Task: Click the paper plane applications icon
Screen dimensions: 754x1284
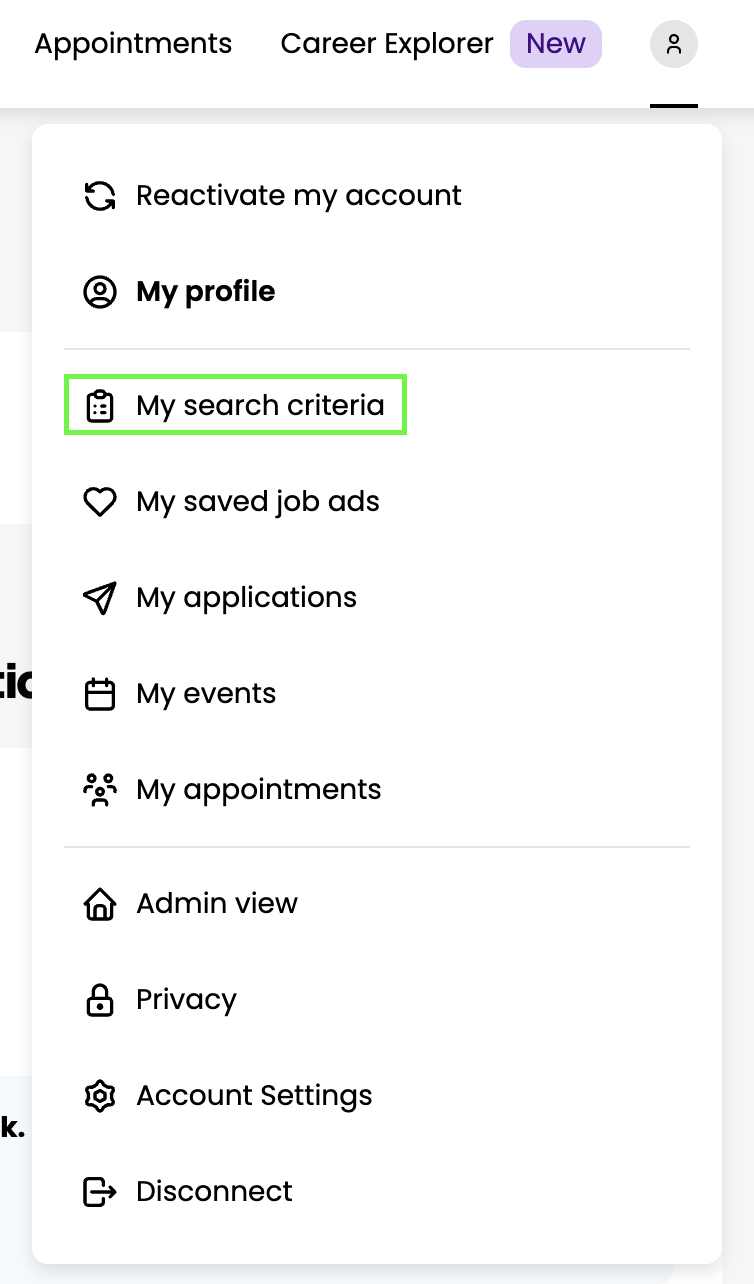Action: coord(100,597)
